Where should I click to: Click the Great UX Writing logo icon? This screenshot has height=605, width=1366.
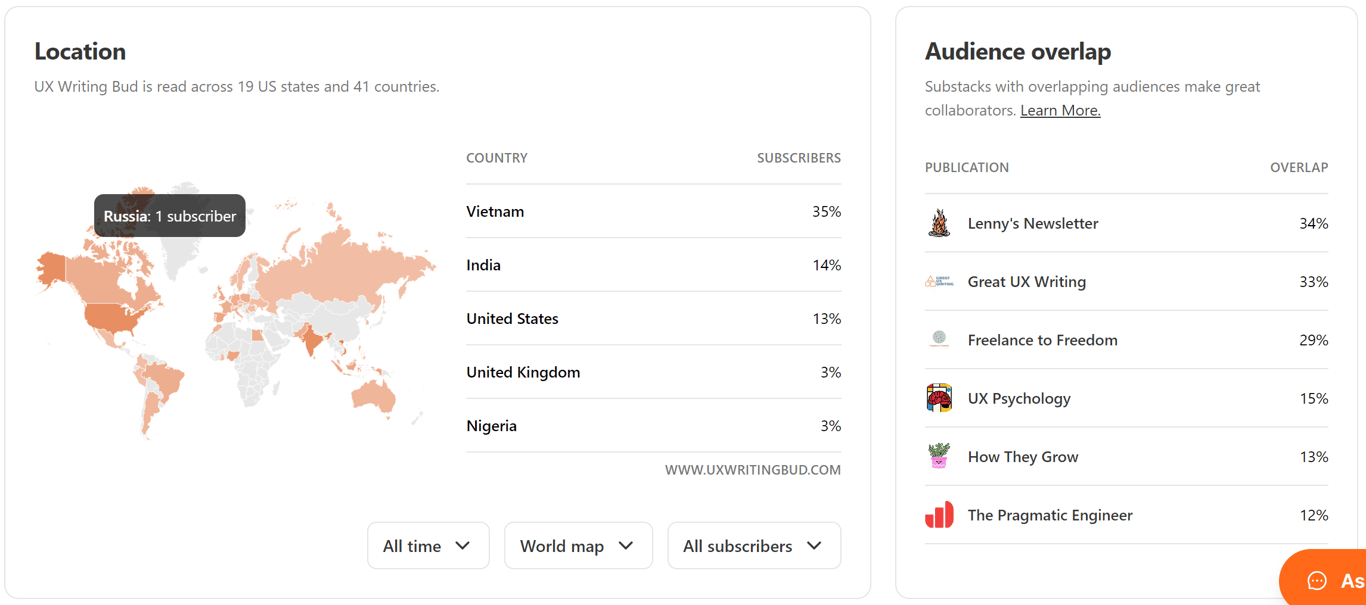939,281
